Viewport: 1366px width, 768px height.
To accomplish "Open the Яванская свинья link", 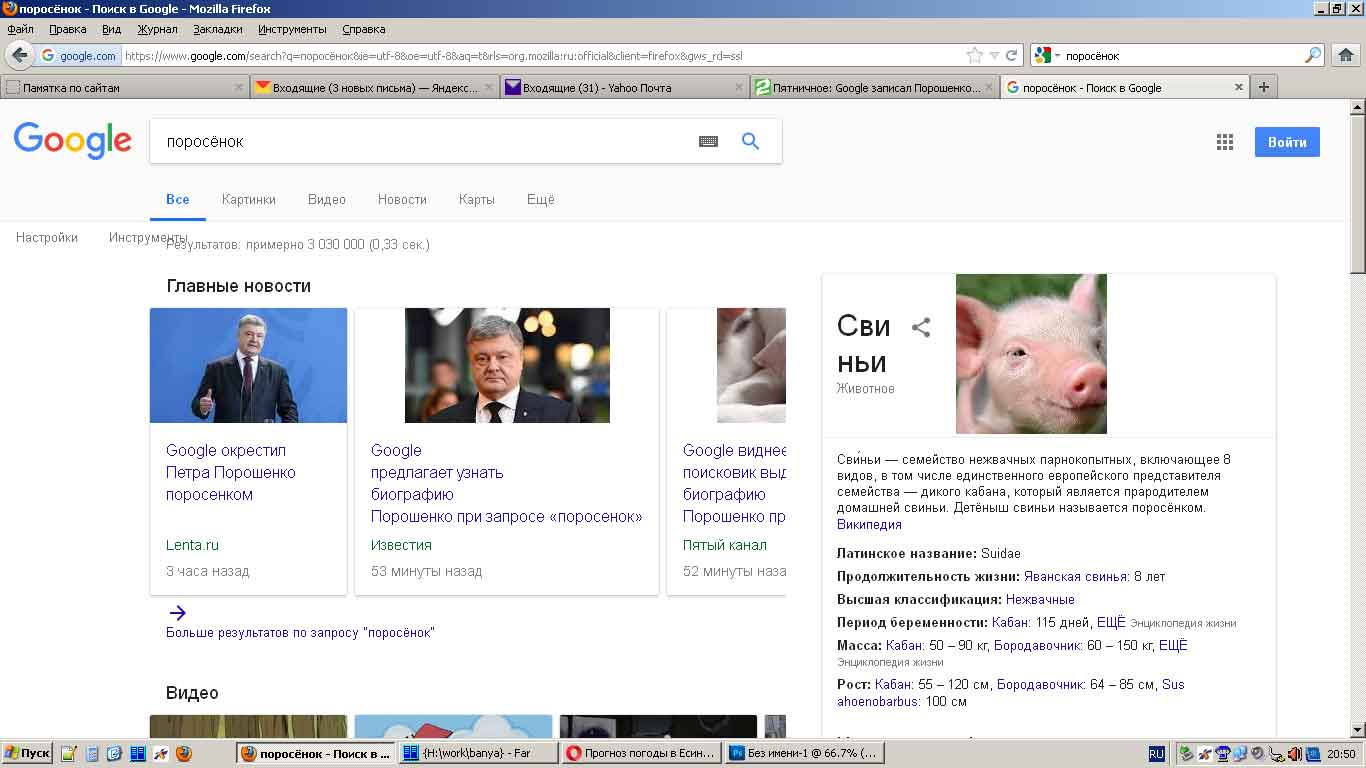I will [1076, 576].
